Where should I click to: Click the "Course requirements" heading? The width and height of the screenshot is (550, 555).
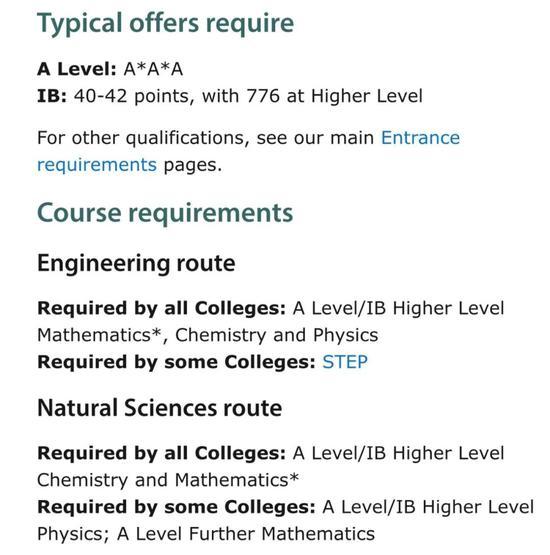pyautogui.click(x=165, y=213)
